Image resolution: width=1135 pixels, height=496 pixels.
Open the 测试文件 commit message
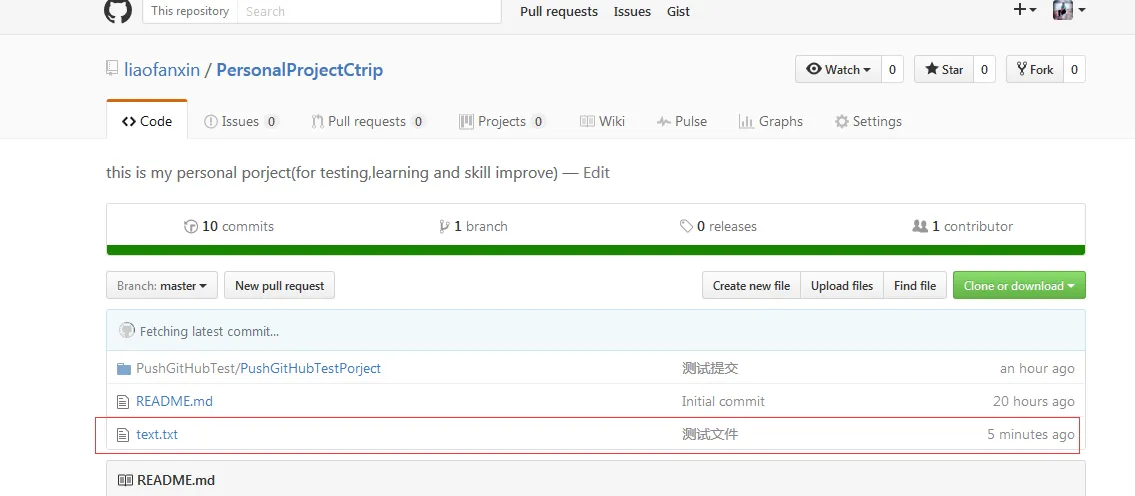tap(710, 434)
